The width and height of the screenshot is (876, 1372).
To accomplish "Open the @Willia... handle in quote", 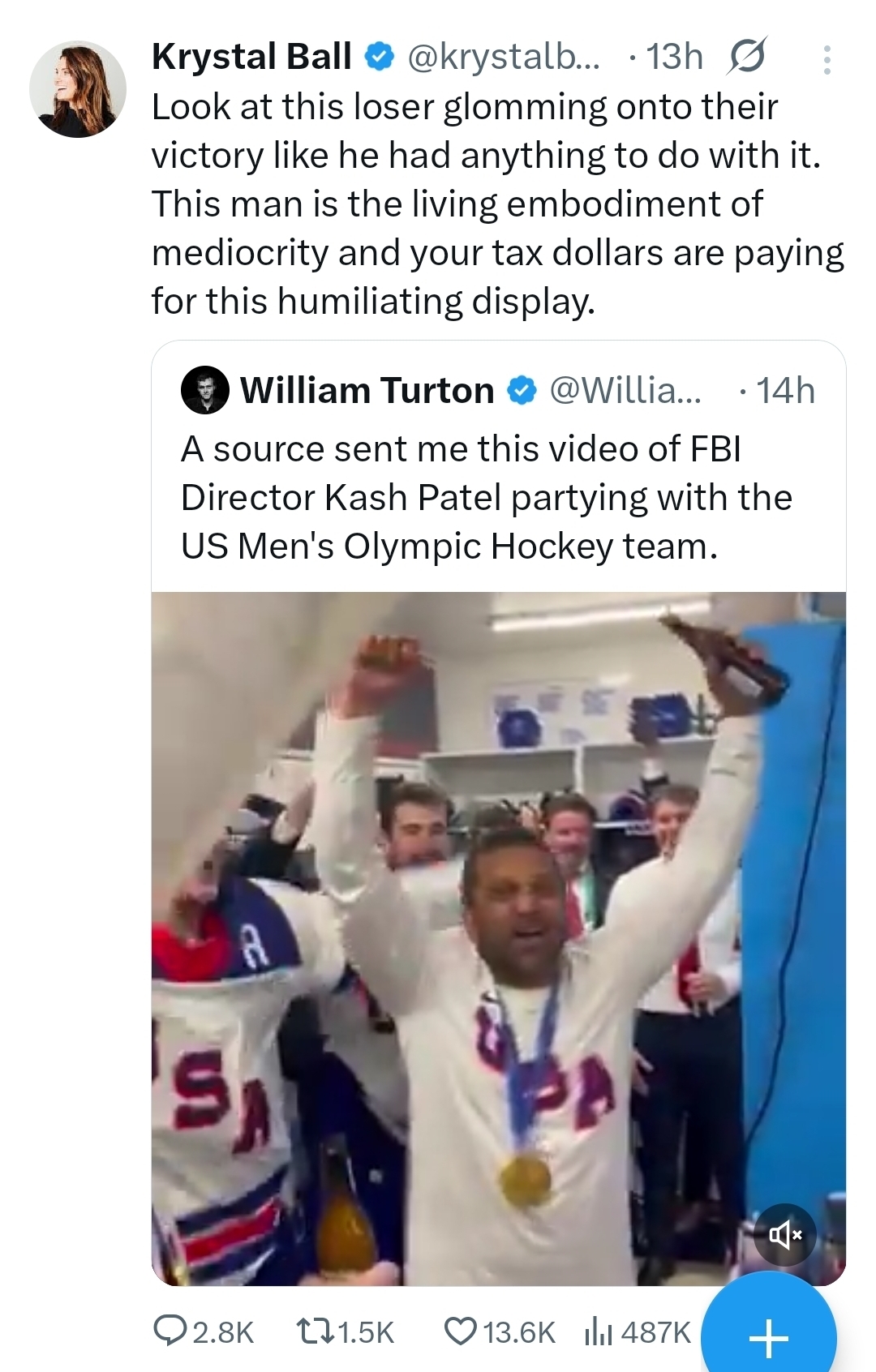I will coord(625,391).
